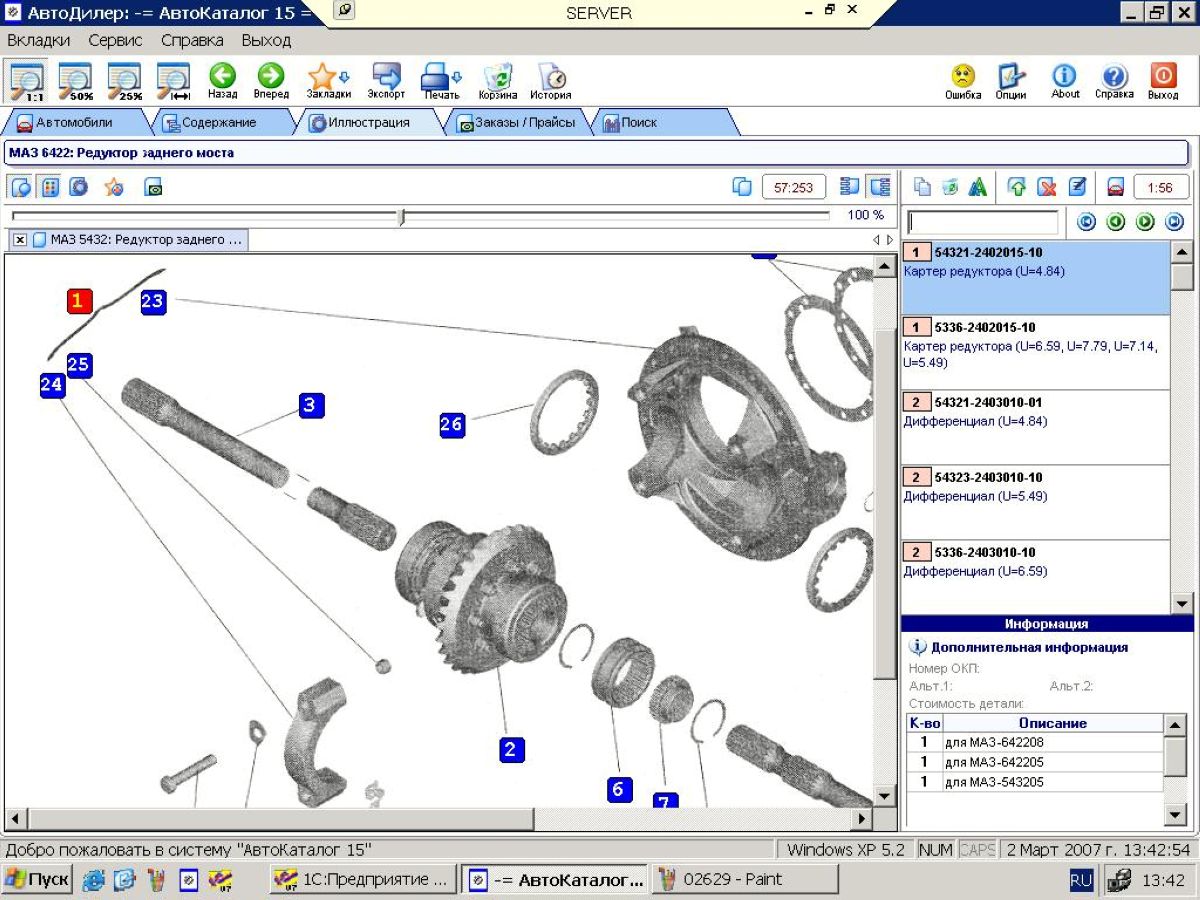
Task: Set illustration zoom to 50%
Action: pos(75,82)
